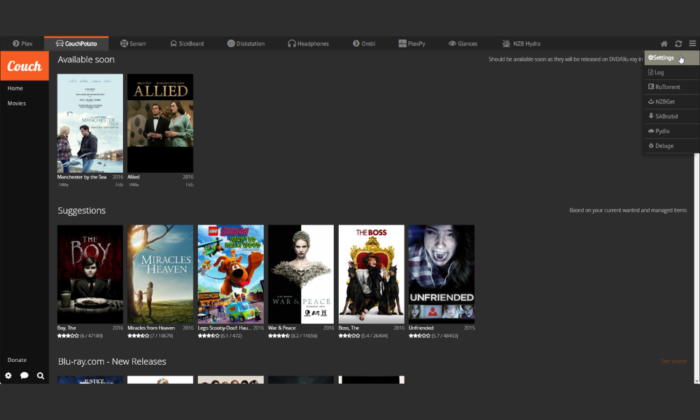Switch to the Glances tab
700x420 pixels.
[463, 43]
